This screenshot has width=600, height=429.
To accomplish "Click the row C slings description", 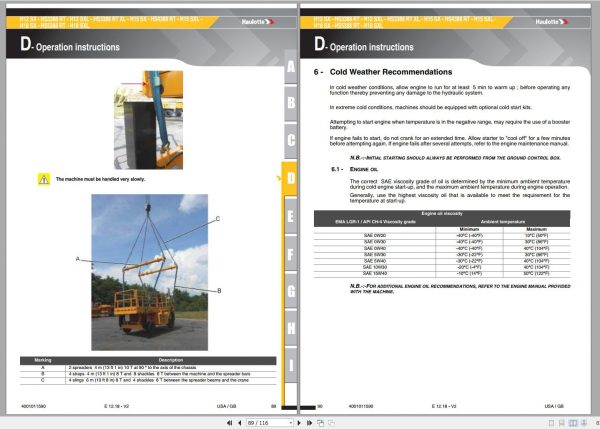I will 159,380.
